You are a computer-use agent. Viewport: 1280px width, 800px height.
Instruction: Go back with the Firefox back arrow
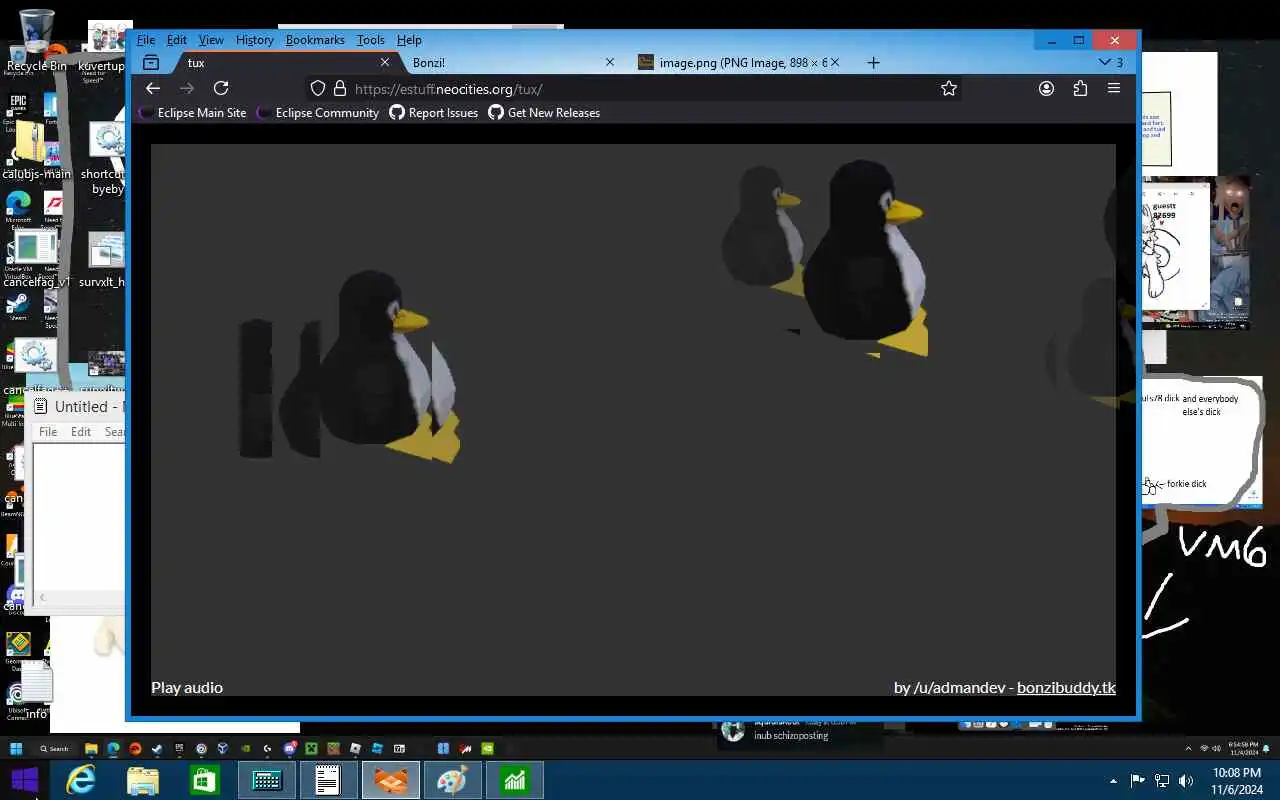pyautogui.click(x=153, y=88)
